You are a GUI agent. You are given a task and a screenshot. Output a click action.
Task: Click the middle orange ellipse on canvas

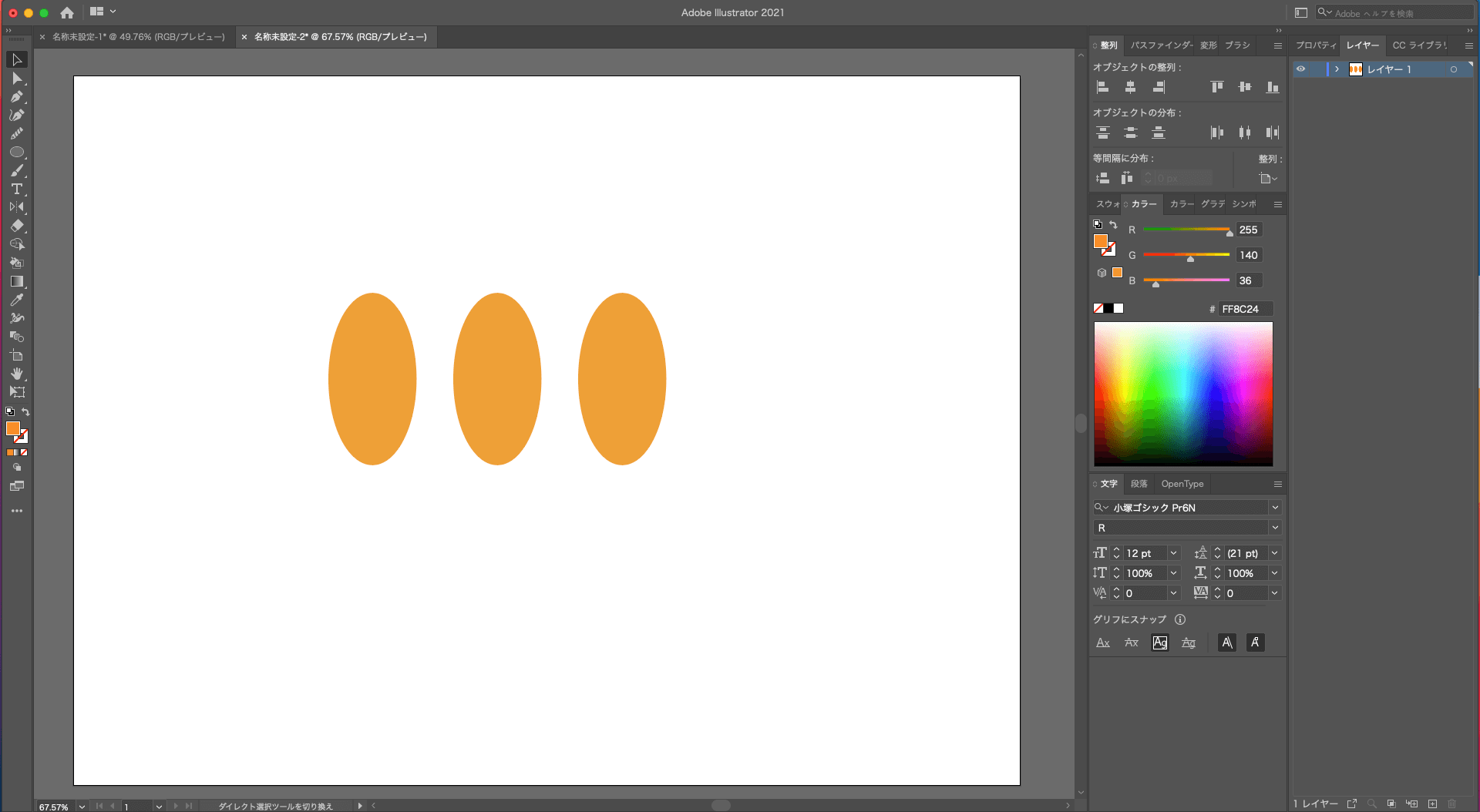click(497, 379)
